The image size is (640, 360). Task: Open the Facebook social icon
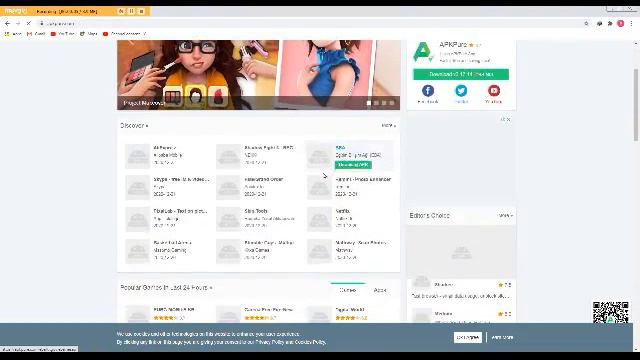point(428,91)
